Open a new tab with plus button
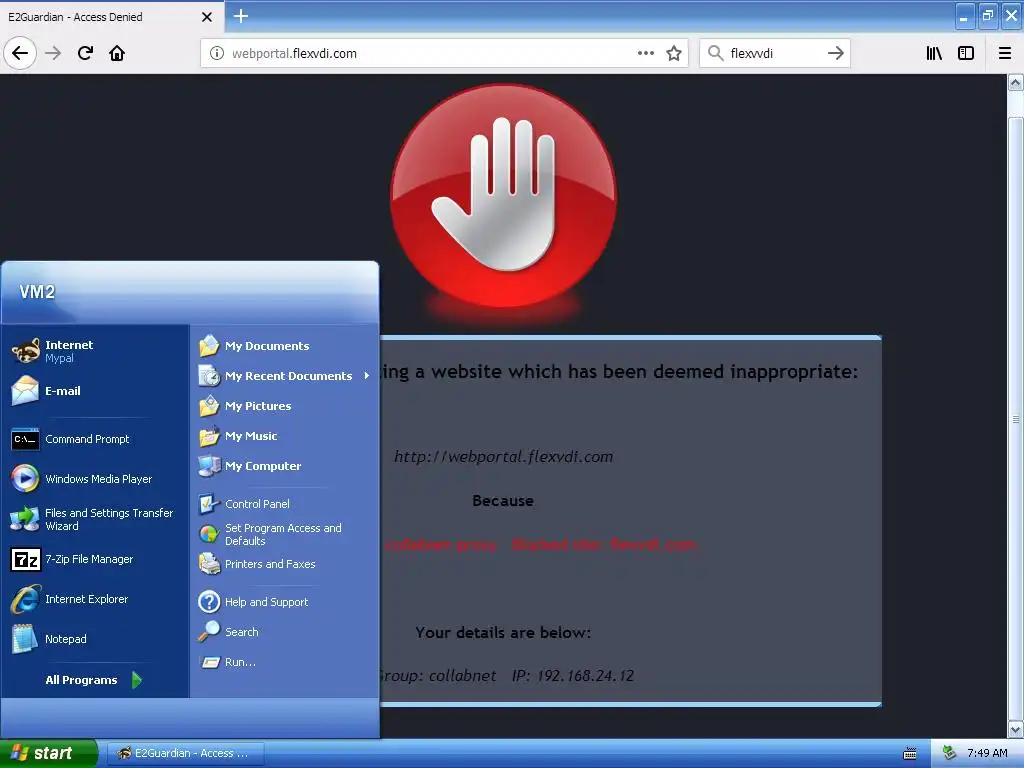The width and height of the screenshot is (1024, 768). [x=240, y=16]
